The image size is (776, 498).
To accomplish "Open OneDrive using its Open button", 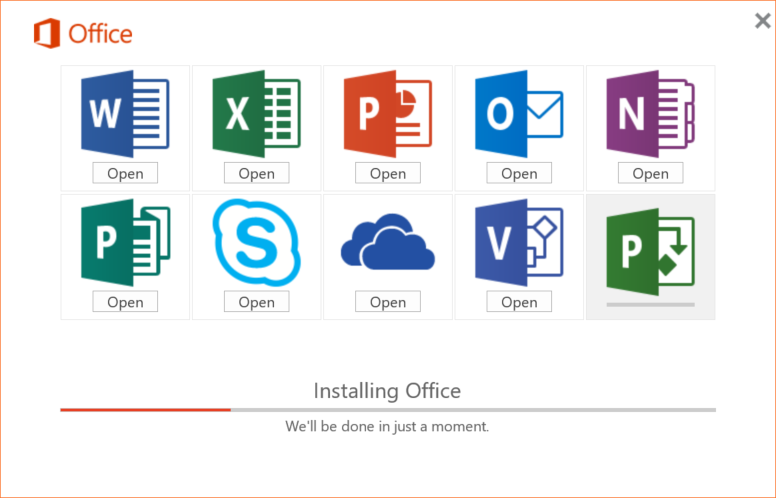I will [388, 302].
